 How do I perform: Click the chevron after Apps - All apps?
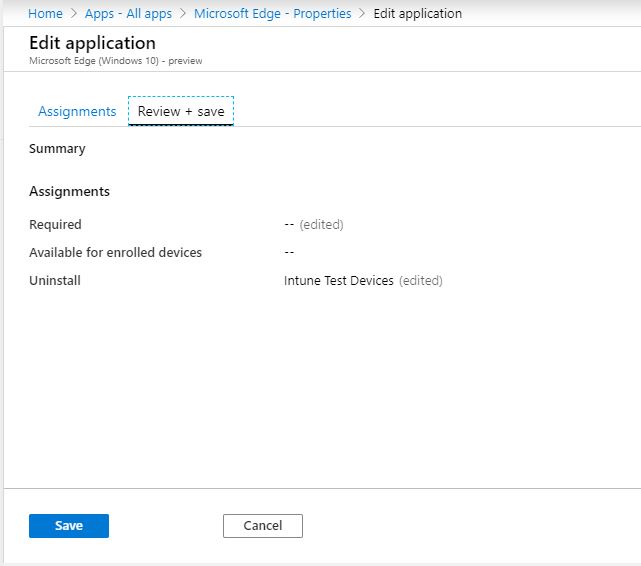pos(183,14)
